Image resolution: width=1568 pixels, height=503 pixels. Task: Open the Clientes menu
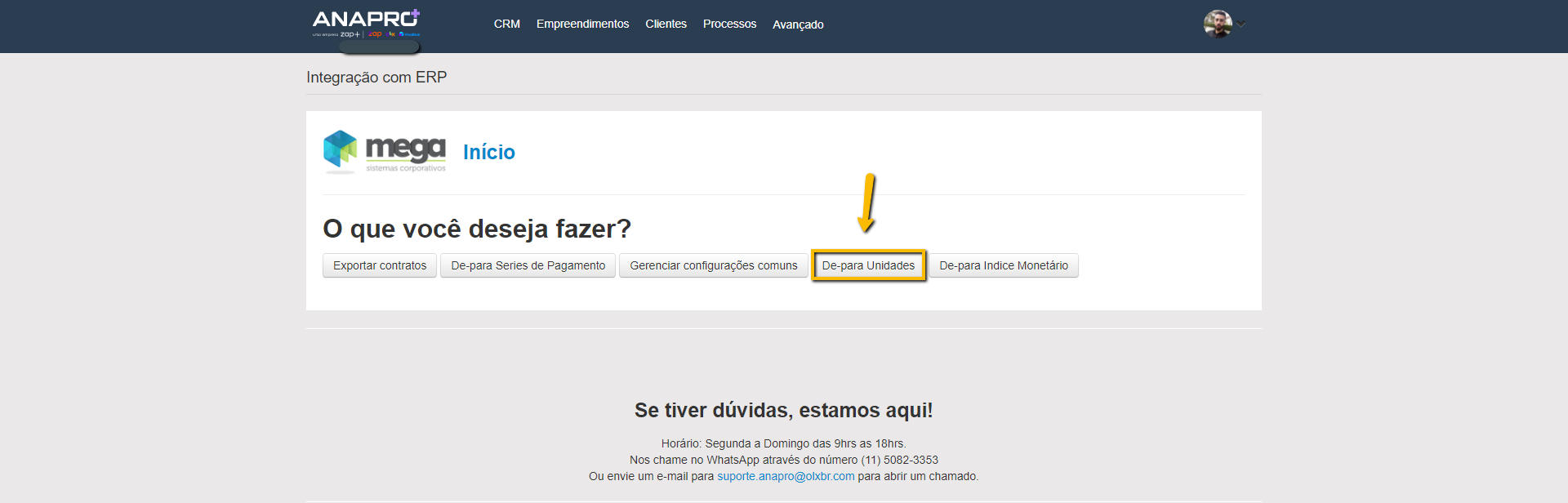[666, 24]
